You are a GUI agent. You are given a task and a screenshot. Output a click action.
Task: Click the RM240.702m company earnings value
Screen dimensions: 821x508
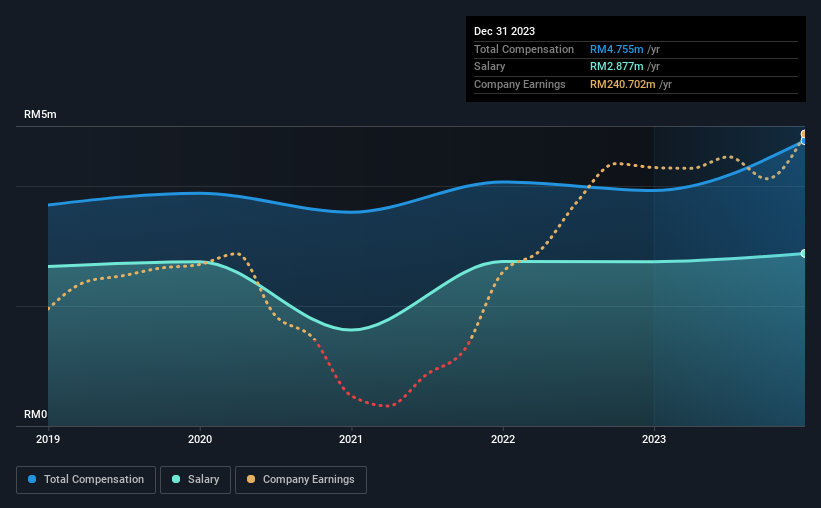(623, 84)
